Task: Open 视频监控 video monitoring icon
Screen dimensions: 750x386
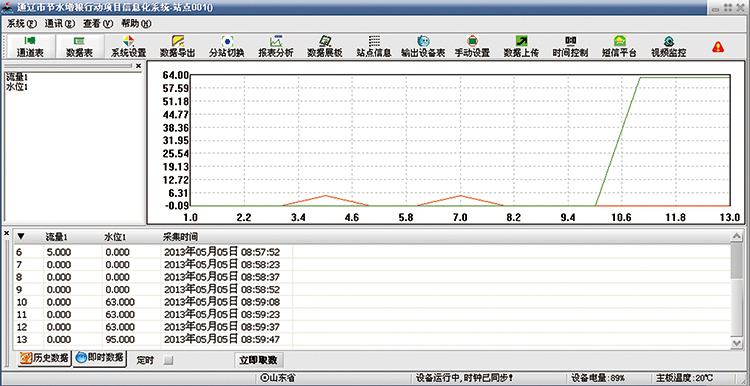Action: coord(669,46)
